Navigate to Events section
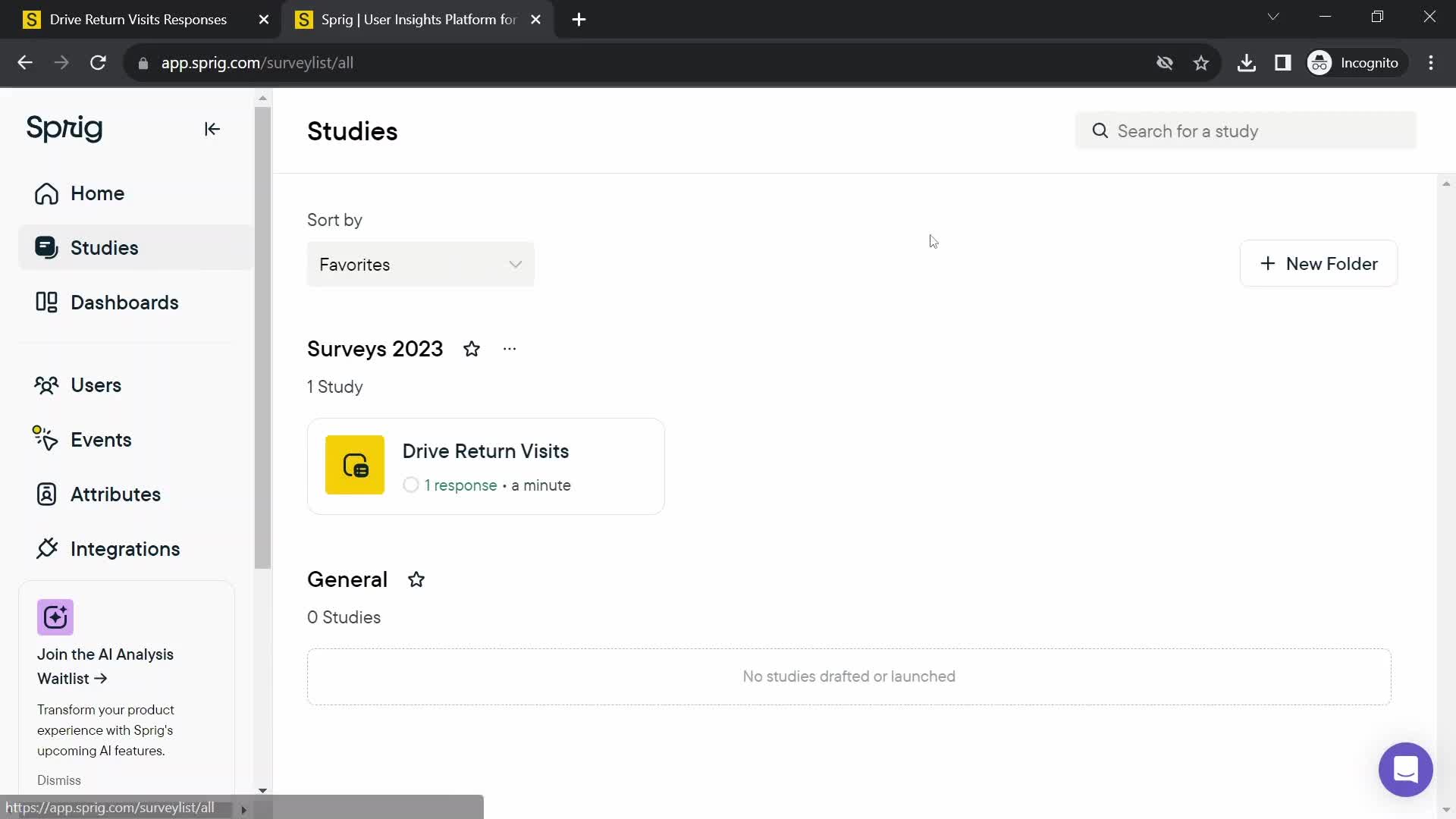Screen dimensions: 1456x819 point(101,440)
